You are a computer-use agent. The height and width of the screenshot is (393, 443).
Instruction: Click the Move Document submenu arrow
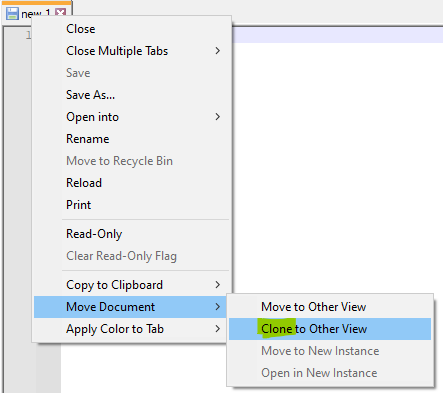click(217, 307)
